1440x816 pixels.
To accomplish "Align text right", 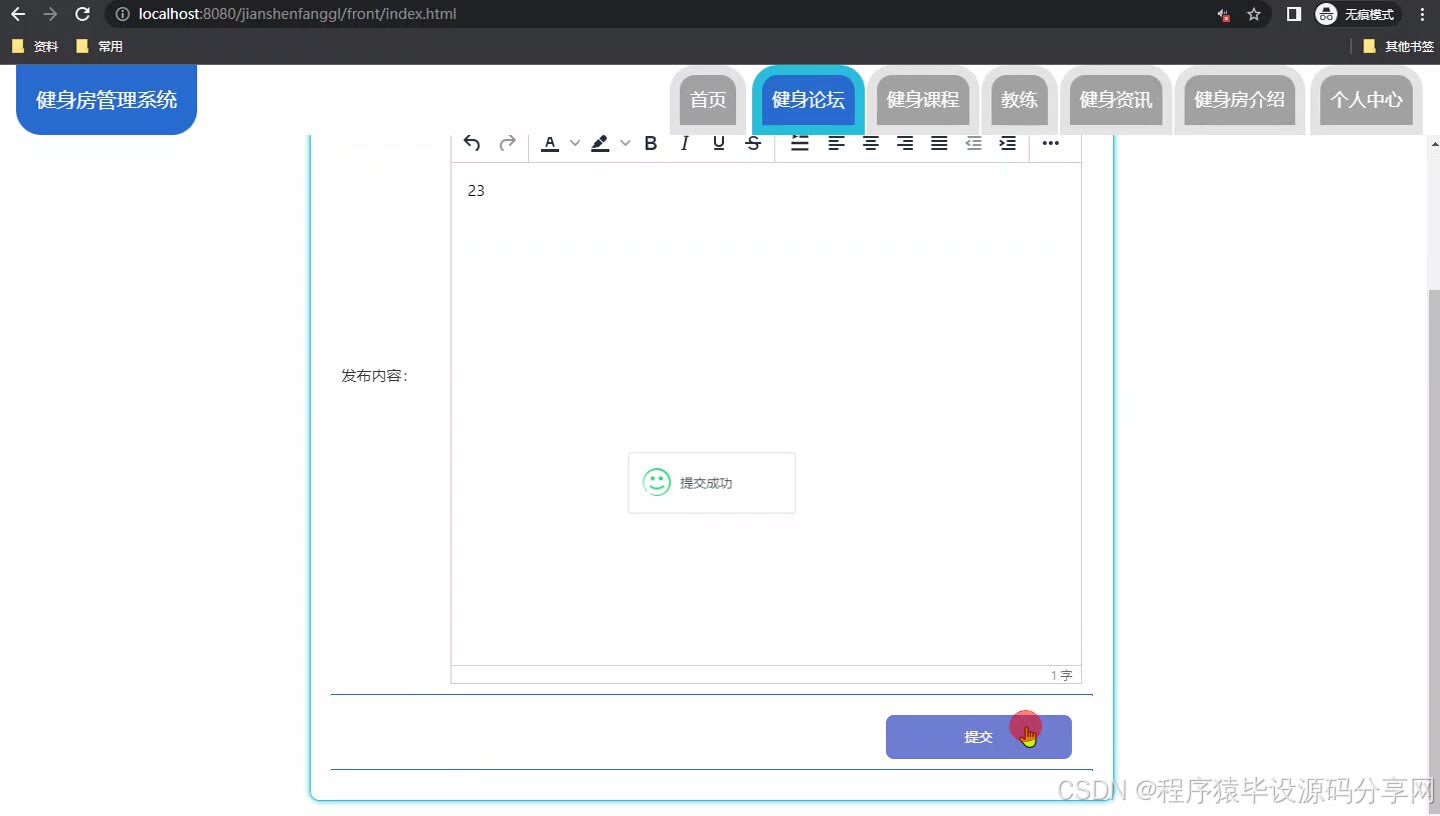I will click(x=905, y=143).
